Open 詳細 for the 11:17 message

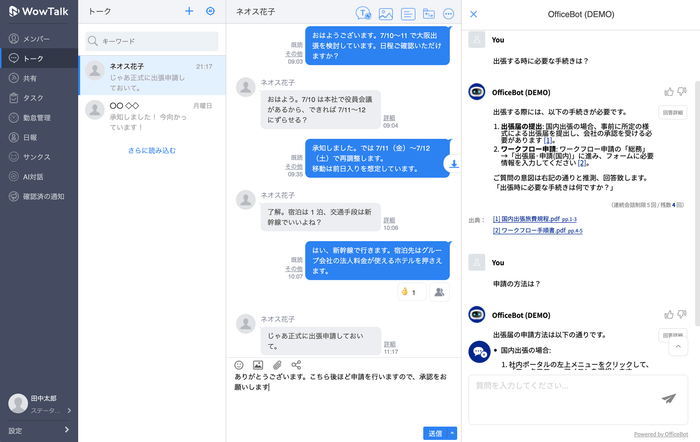pyautogui.click(x=390, y=344)
